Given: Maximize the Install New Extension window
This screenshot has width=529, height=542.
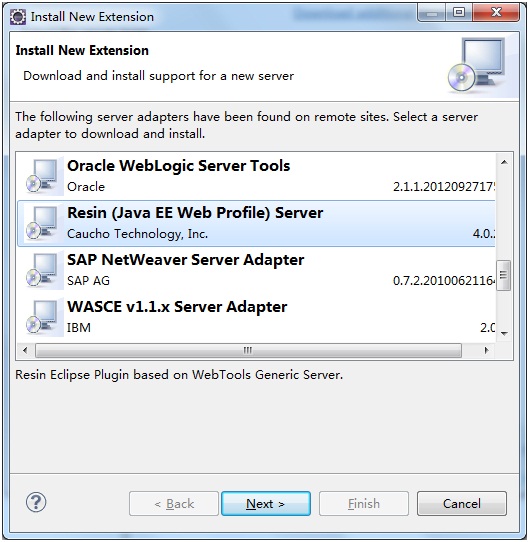Looking at the screenshot, I should tap(459, 12).
